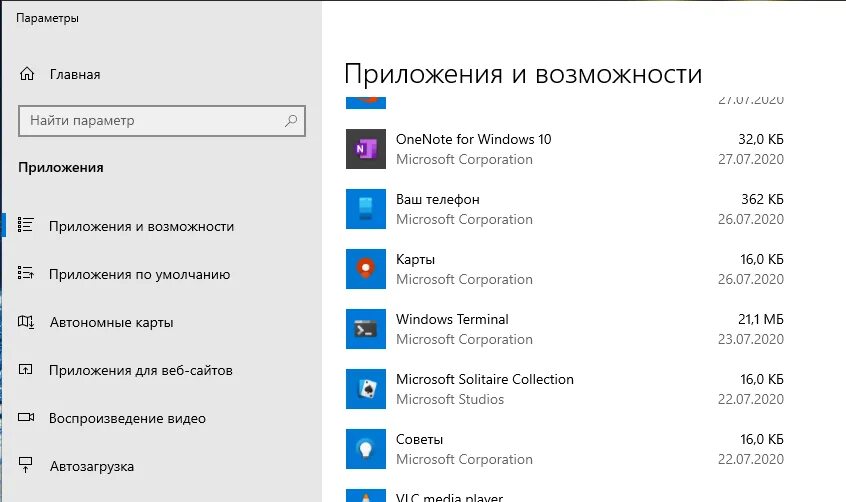This screenshot has height=502, width=846.
Task: Click the magnifier icon in search box
Action: point(291,120)
